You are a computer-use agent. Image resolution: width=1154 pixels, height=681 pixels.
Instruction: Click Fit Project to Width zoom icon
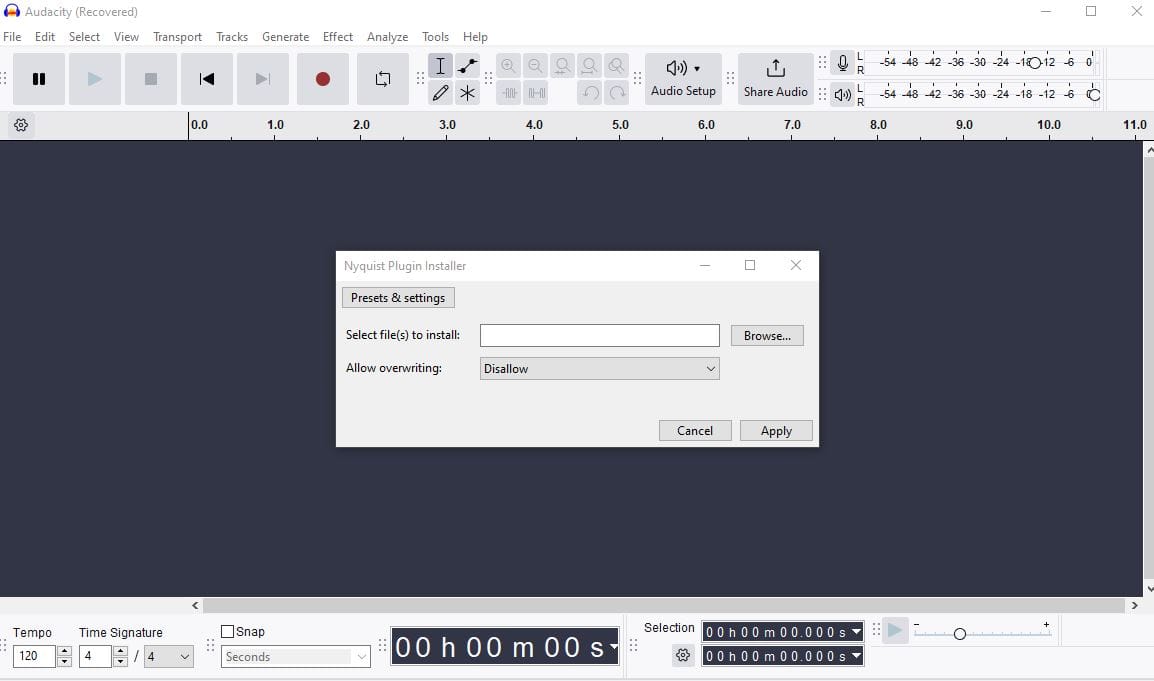[x=590, y=66]
